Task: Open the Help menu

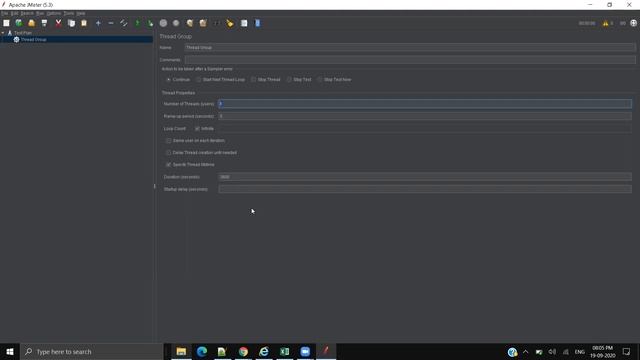Action: point(81,13)
